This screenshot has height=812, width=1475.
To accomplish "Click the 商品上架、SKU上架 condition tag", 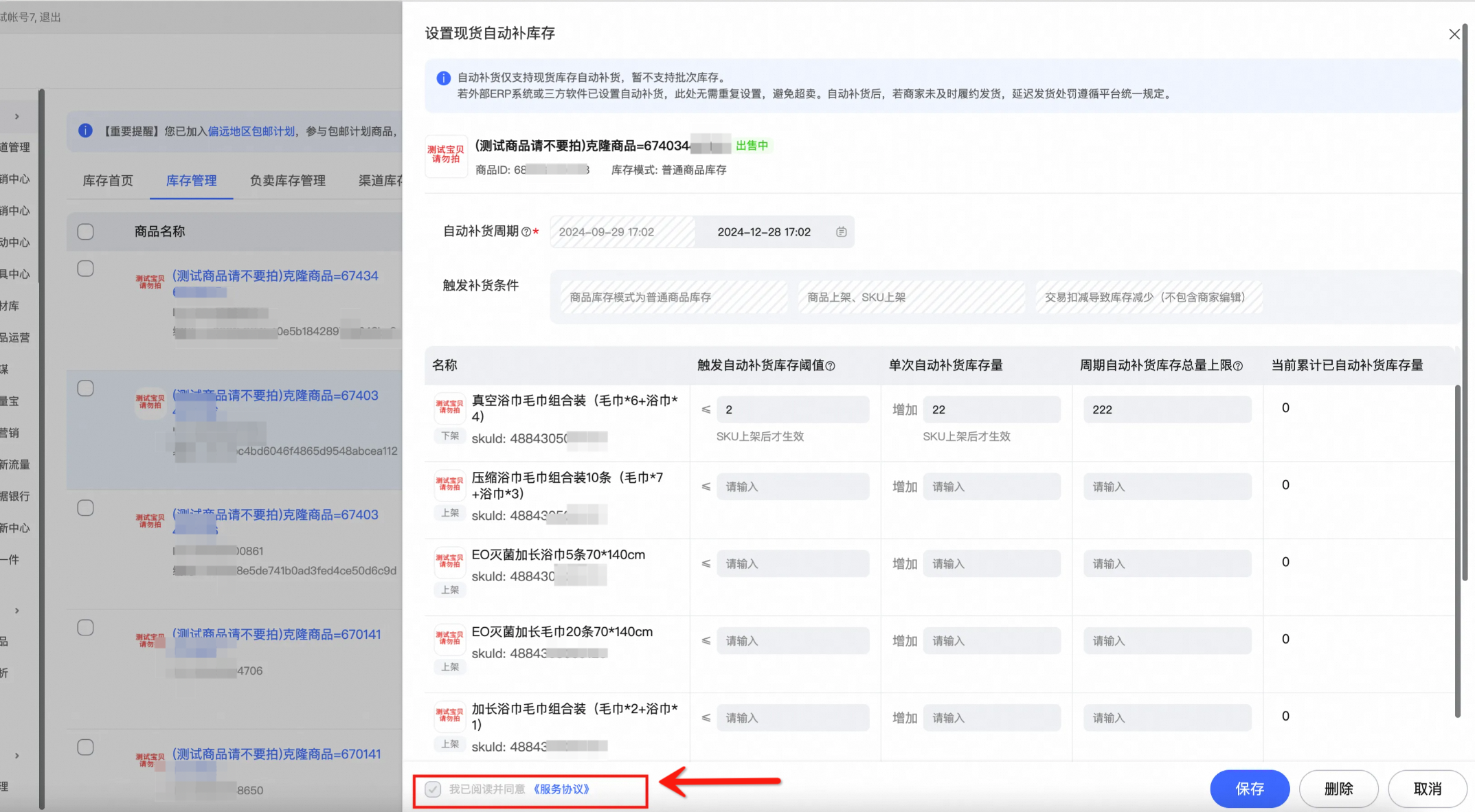I will pyautogui.click(x=911, y=297).
